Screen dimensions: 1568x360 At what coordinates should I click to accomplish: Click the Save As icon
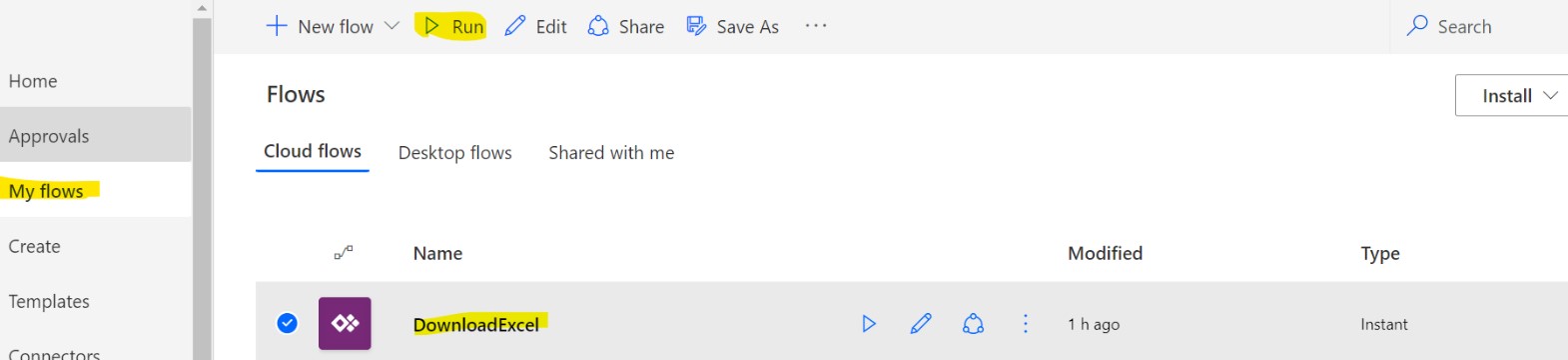[x=696, y=26]
